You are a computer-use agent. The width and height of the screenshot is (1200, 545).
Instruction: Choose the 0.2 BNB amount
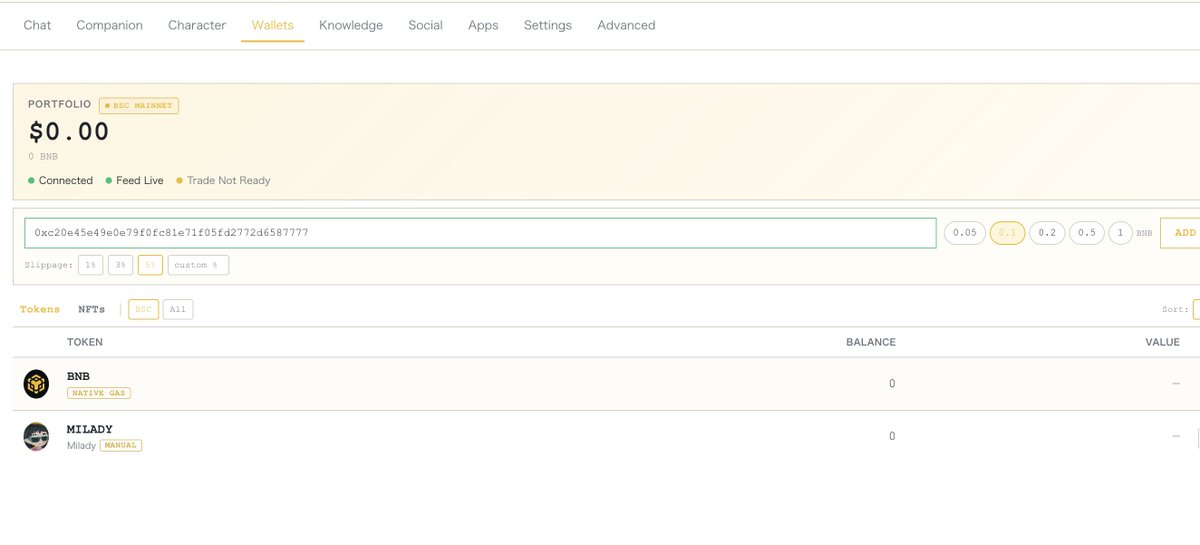pyautogui.click(x=1047, y=233)
